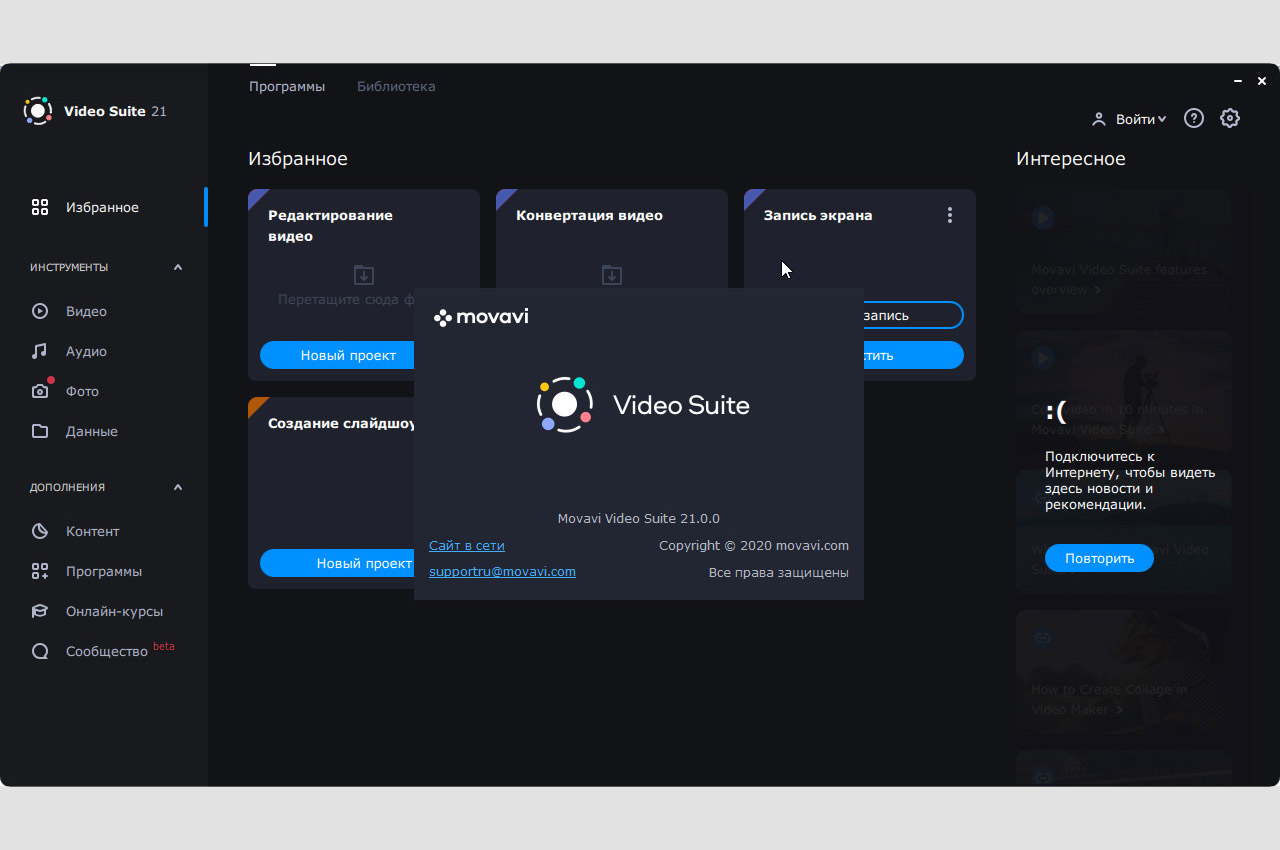
Task: Switch to the Программы tab
Action: click(x=287, y=86)
